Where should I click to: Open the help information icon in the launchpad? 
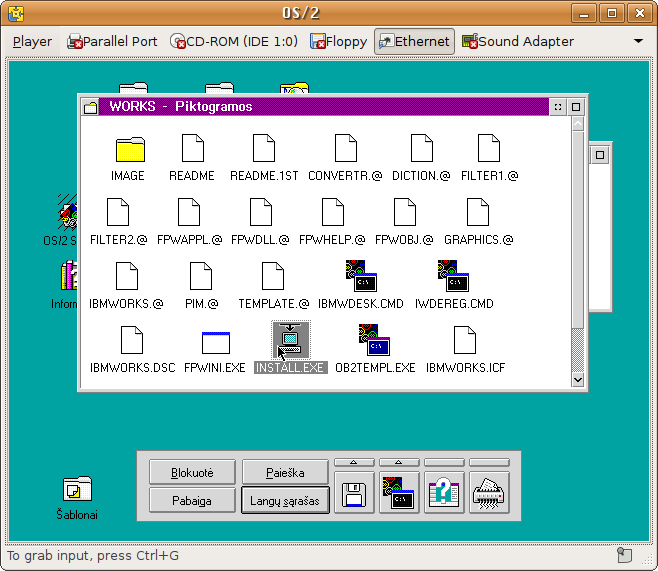[444, 493]
